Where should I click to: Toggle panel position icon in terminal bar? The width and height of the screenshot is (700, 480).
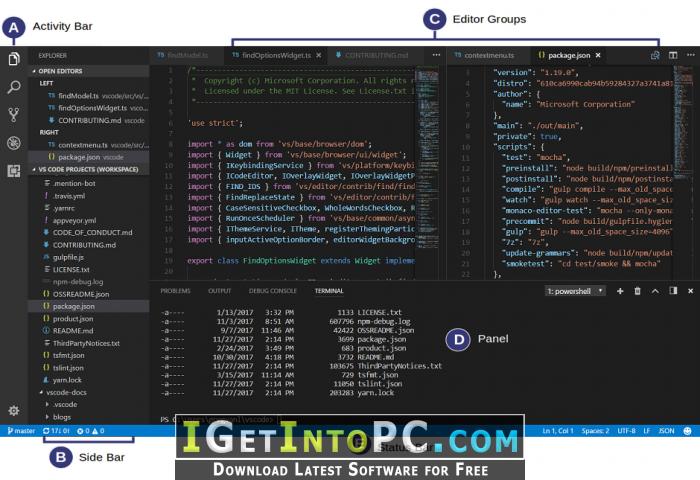click(673, 291)
